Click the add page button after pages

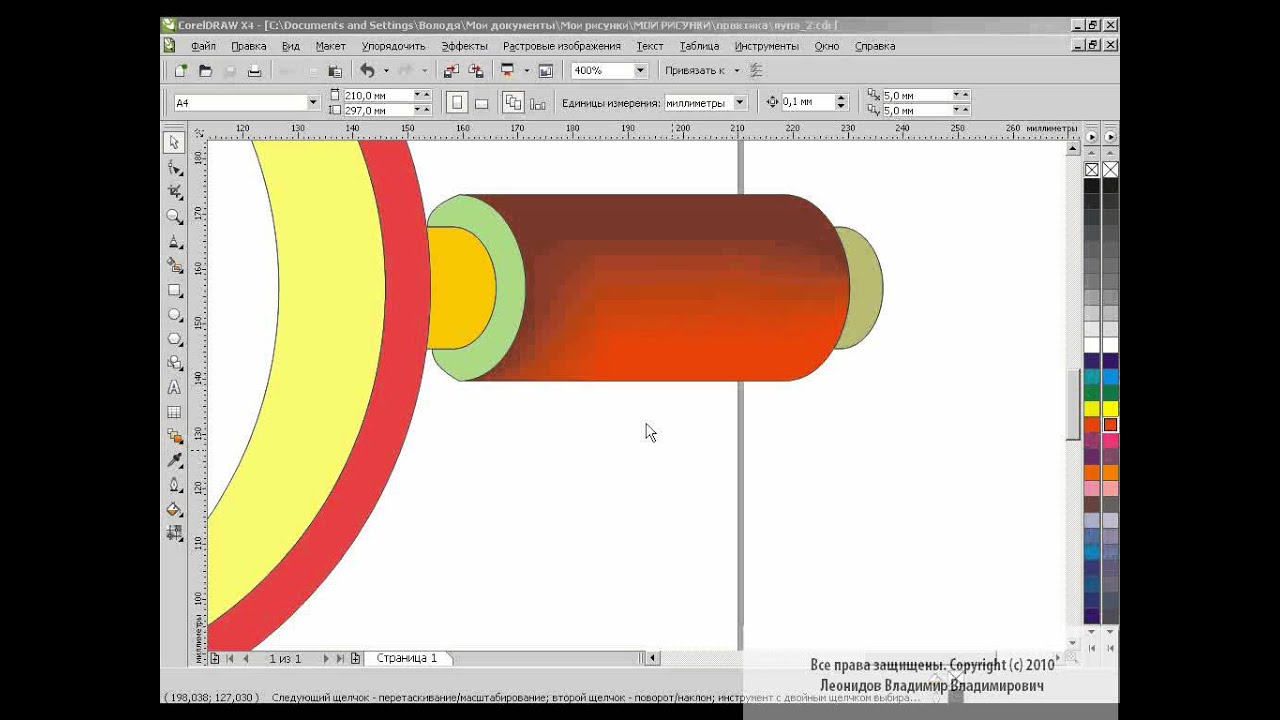[x=356, y=658]
